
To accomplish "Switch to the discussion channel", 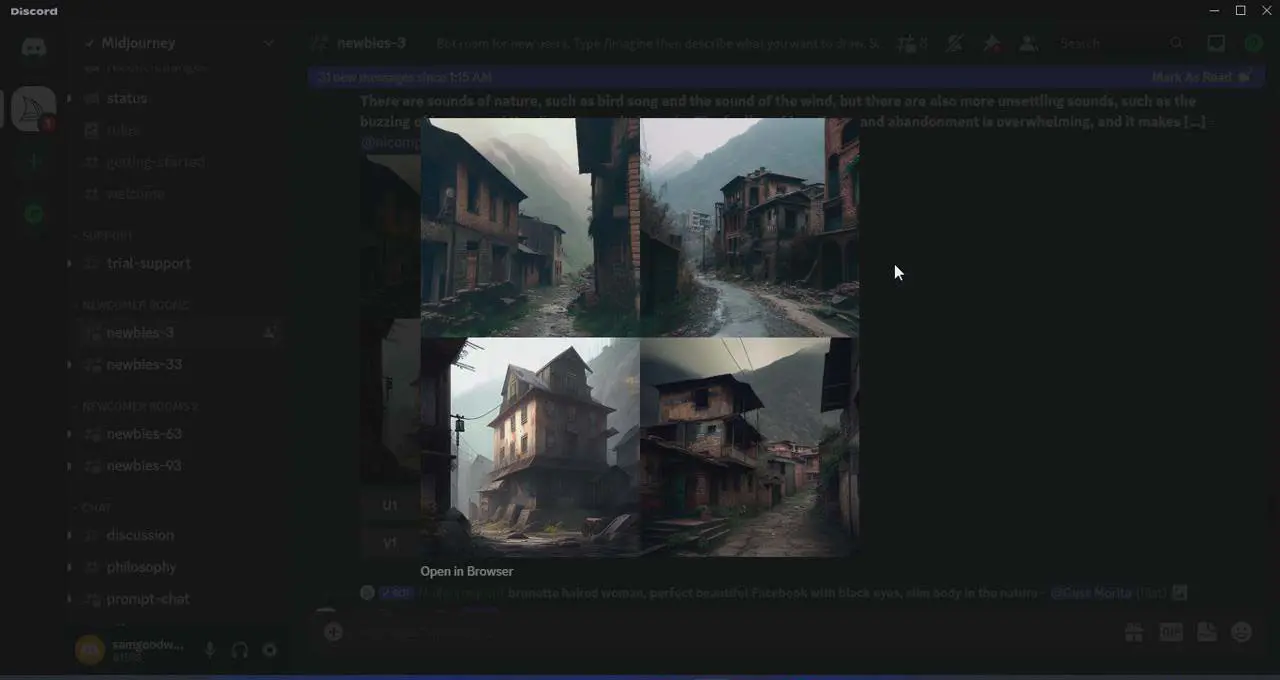I will (140, 535).
